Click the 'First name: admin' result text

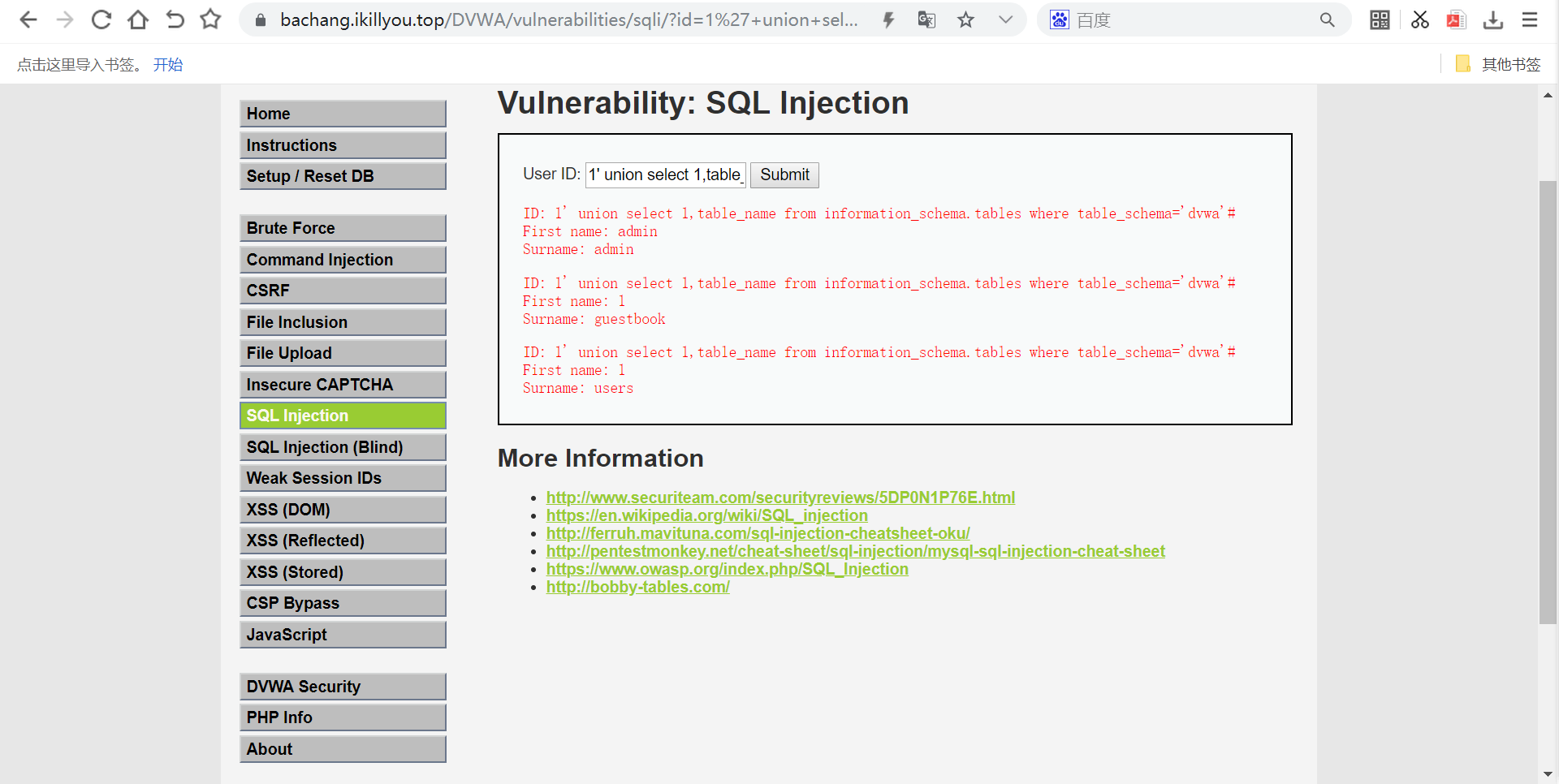[589, 231]
